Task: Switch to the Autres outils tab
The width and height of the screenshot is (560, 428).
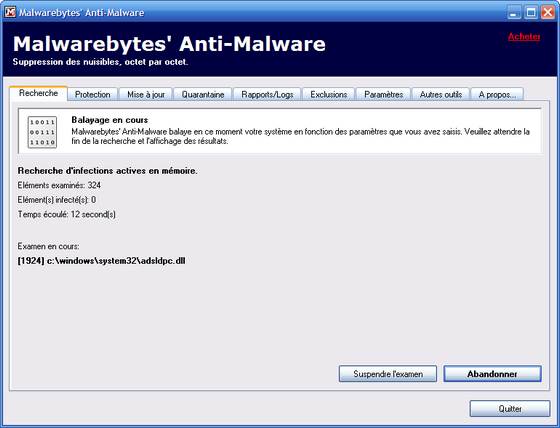Action: (x=441, y=95)
